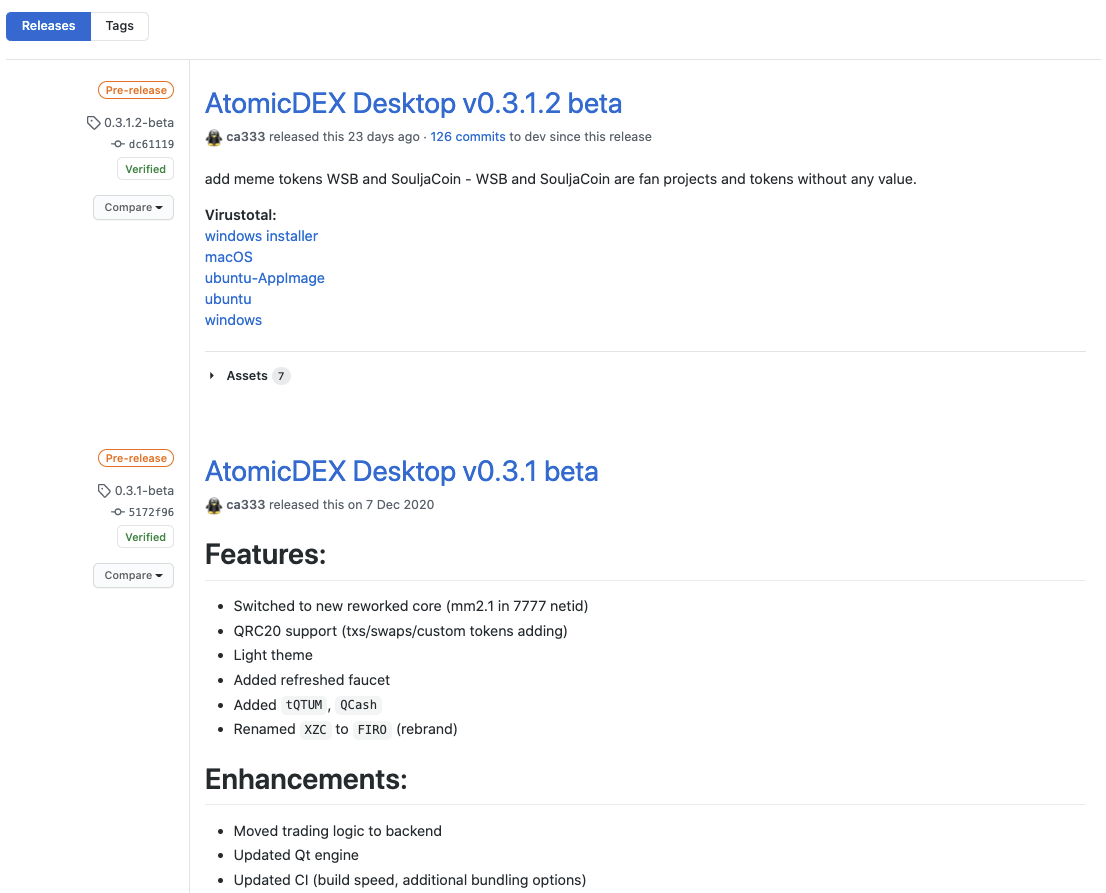Screen dimensions: 1106x893
Task: Open the Virustotal windows link
Action: pyautogui.click(x=233, y=320)
